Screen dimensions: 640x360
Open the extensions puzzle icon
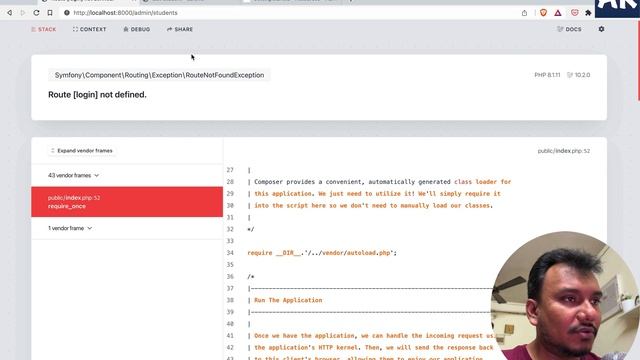(x=588, y=13)
